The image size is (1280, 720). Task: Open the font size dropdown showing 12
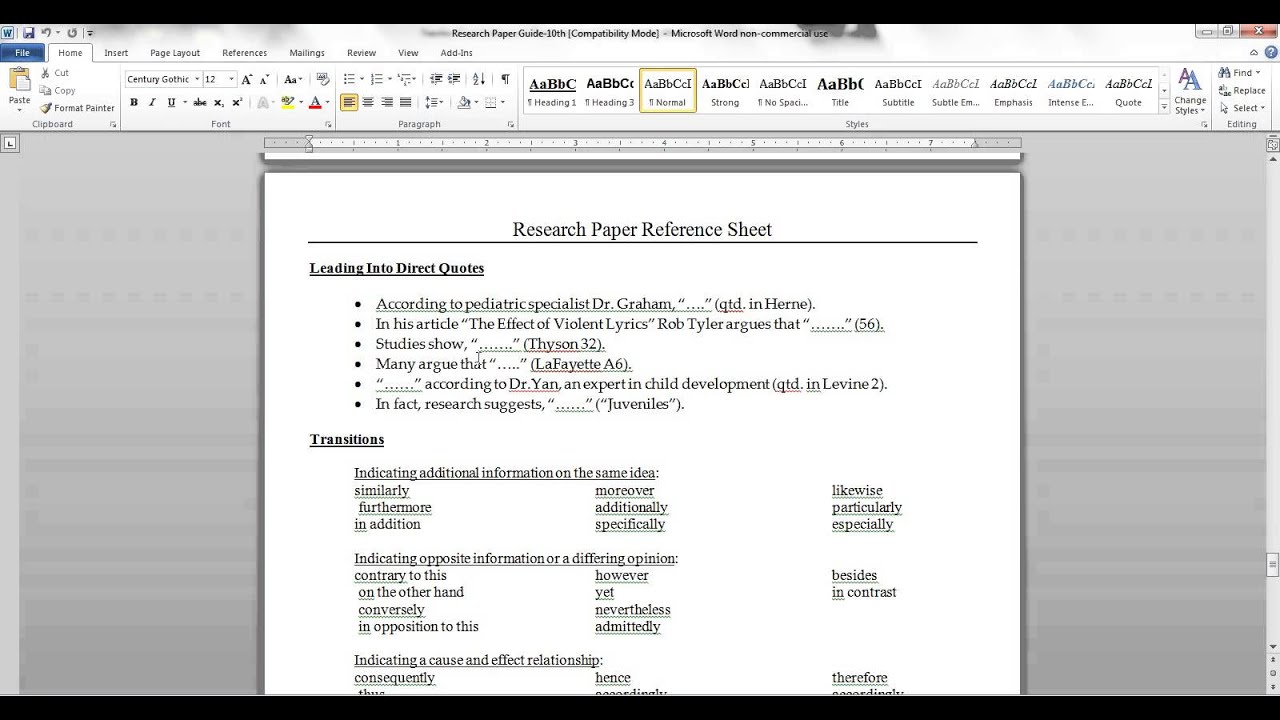tap(231, 79)
